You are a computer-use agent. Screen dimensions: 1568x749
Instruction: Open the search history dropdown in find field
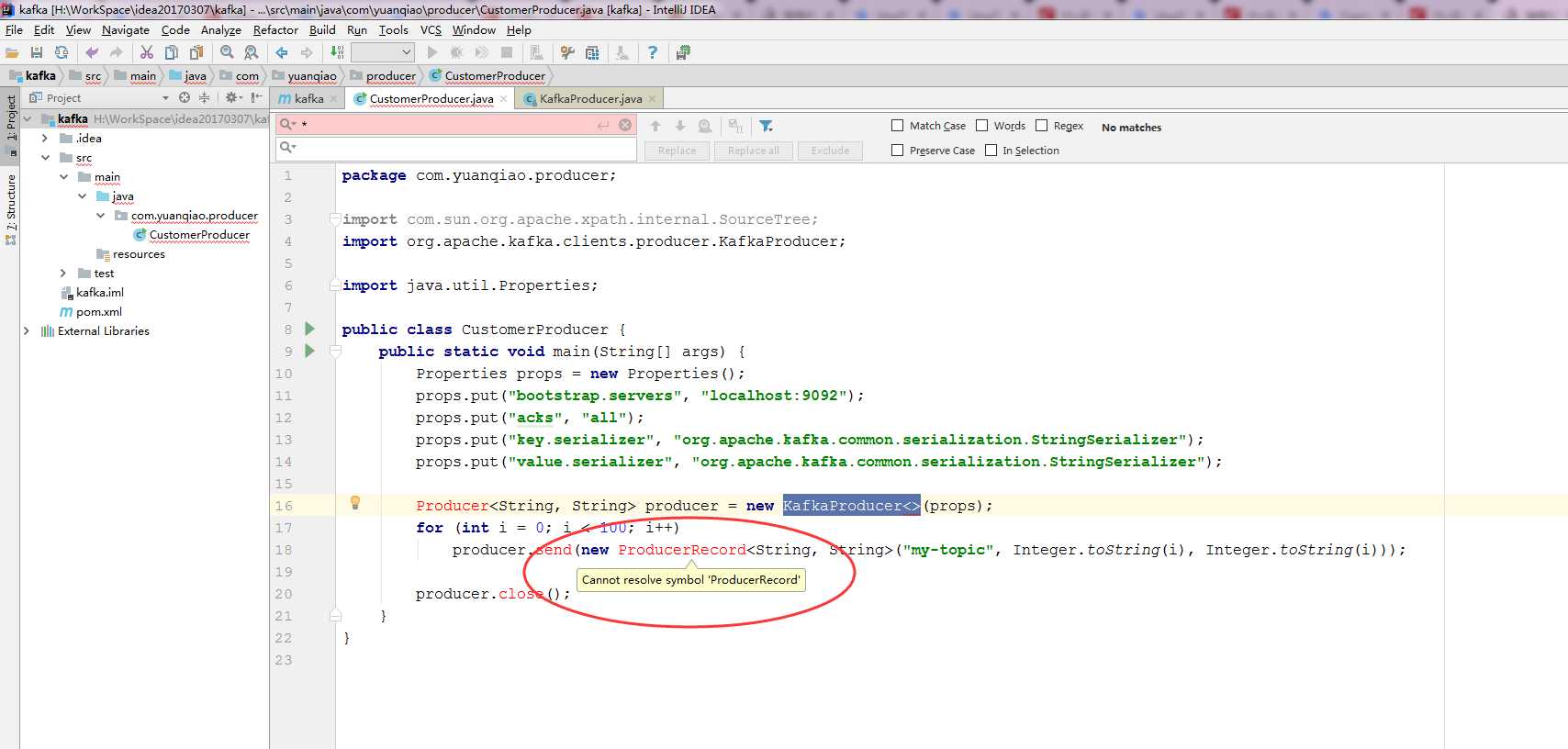(x=287, y=125)
